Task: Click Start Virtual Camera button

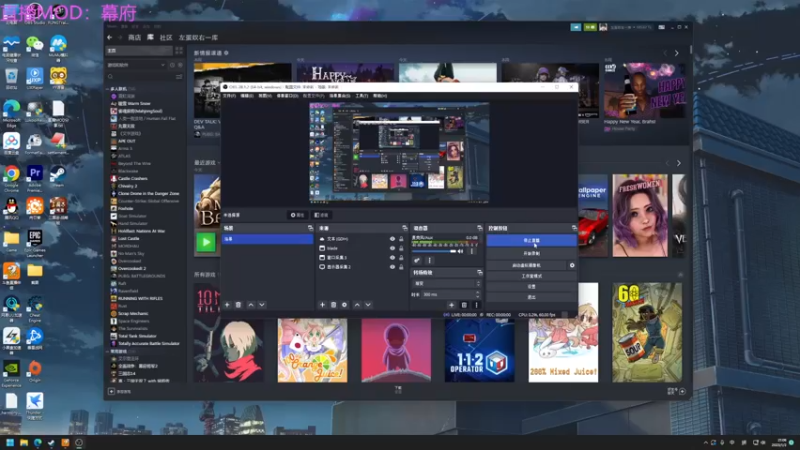Action: (526, 265)
